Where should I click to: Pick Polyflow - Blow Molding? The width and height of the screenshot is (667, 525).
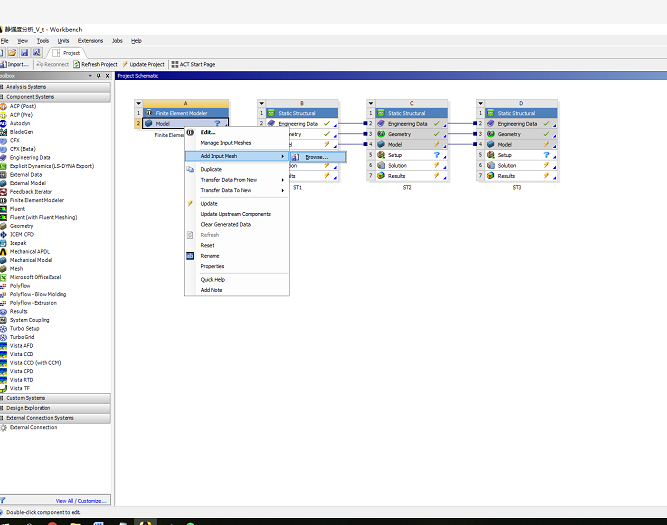click(x=38, y=294)
